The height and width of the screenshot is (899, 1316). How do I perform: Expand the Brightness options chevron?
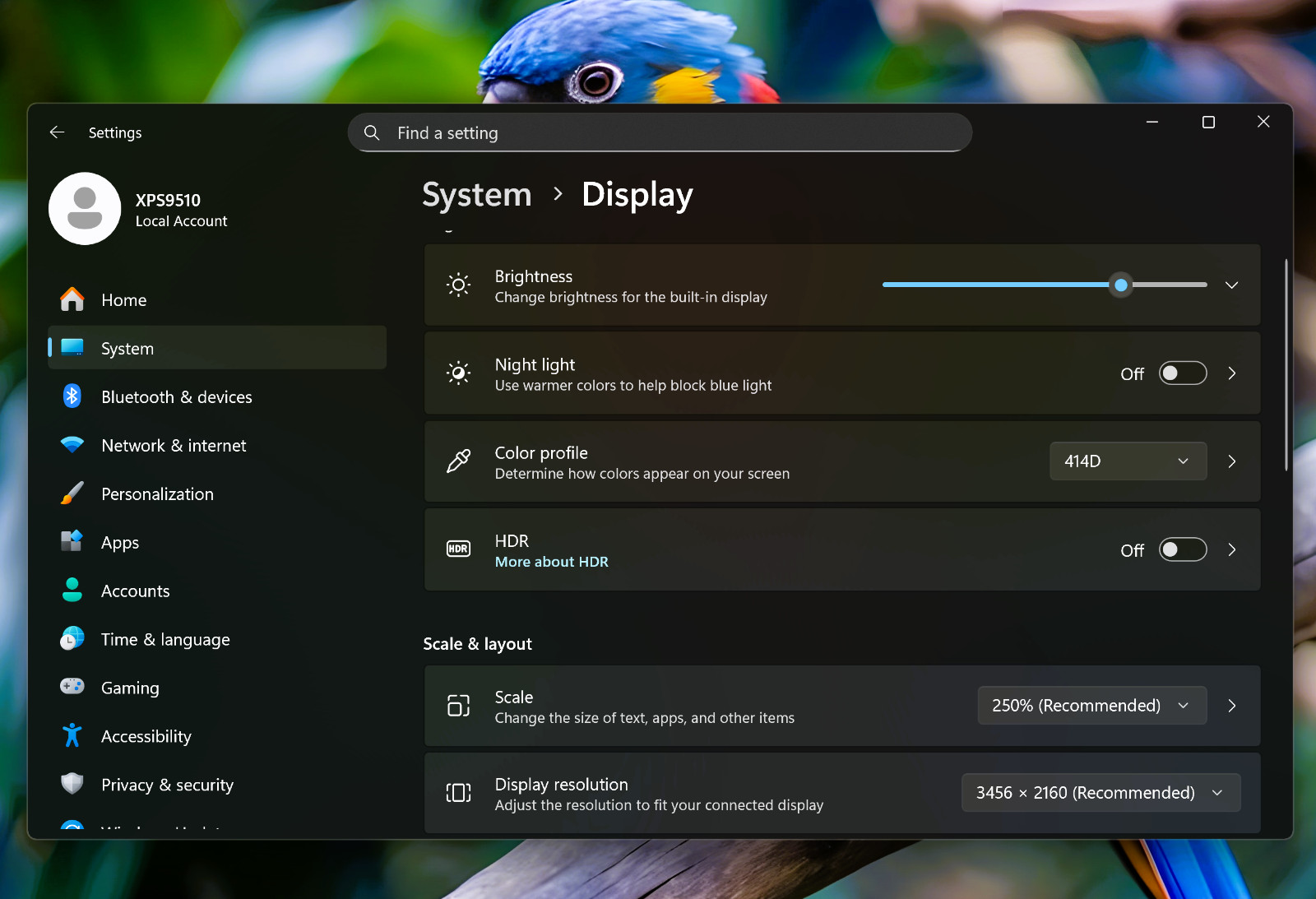click(1232, 285)
